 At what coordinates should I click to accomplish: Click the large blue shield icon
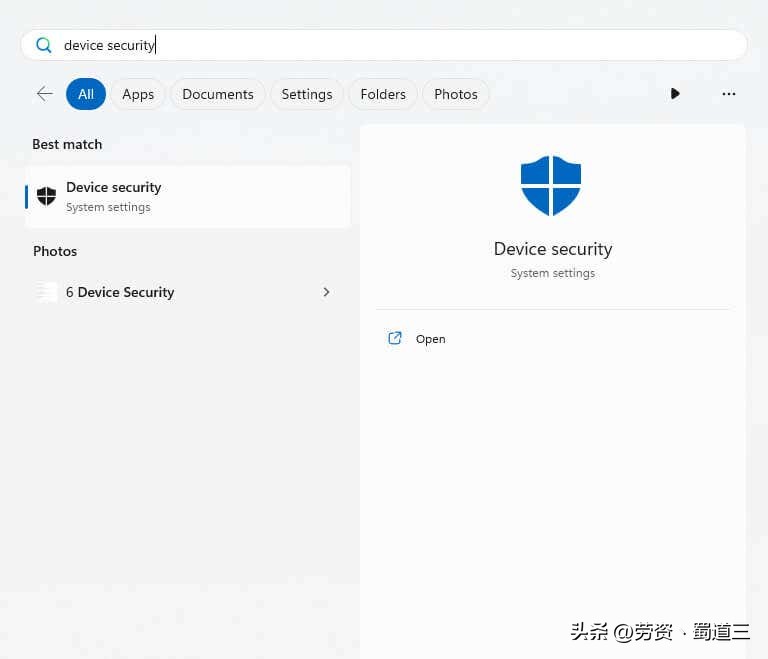click(551, 186)
